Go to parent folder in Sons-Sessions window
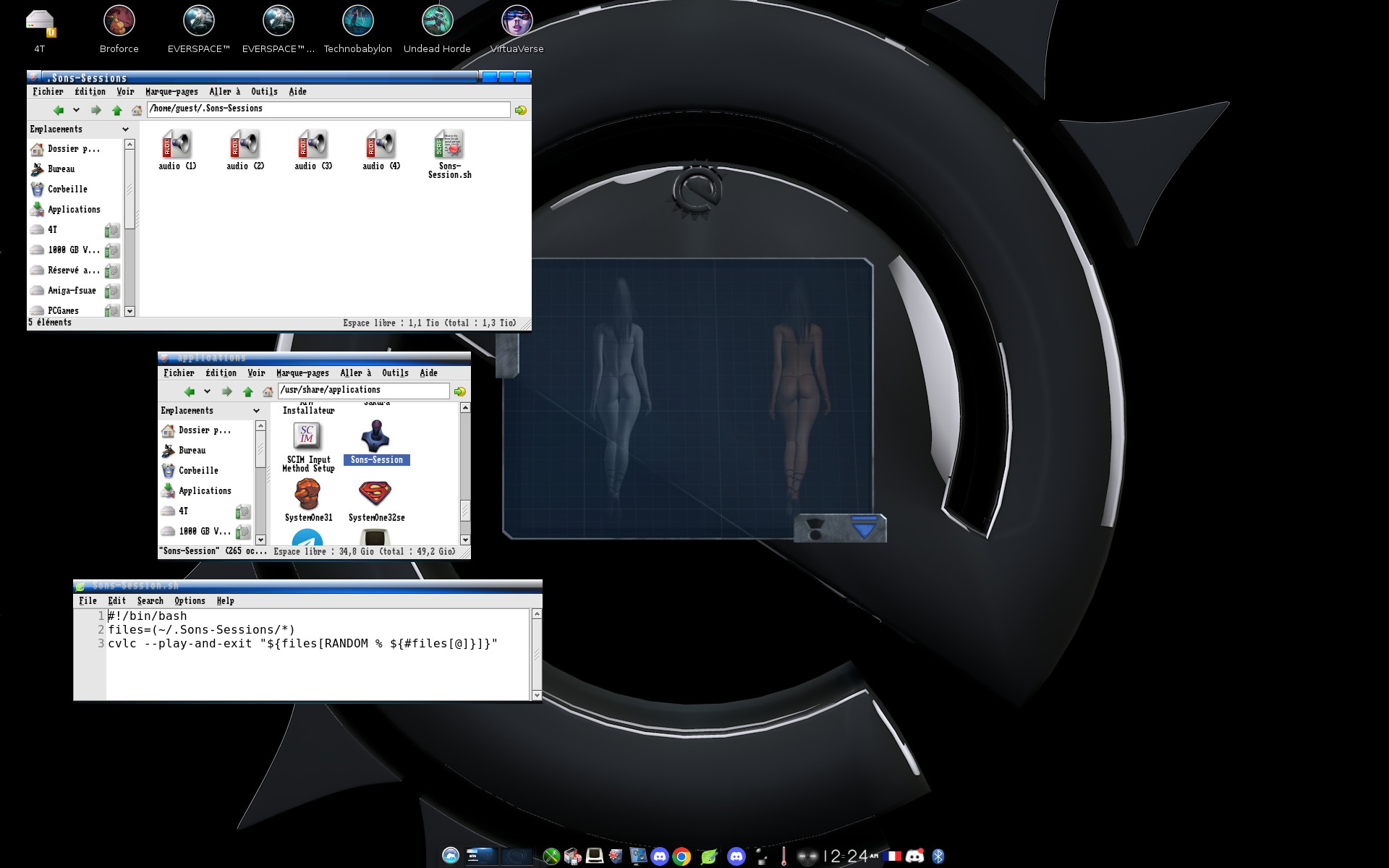Screen dimensions: 1389x868 (x=116, y=110)
